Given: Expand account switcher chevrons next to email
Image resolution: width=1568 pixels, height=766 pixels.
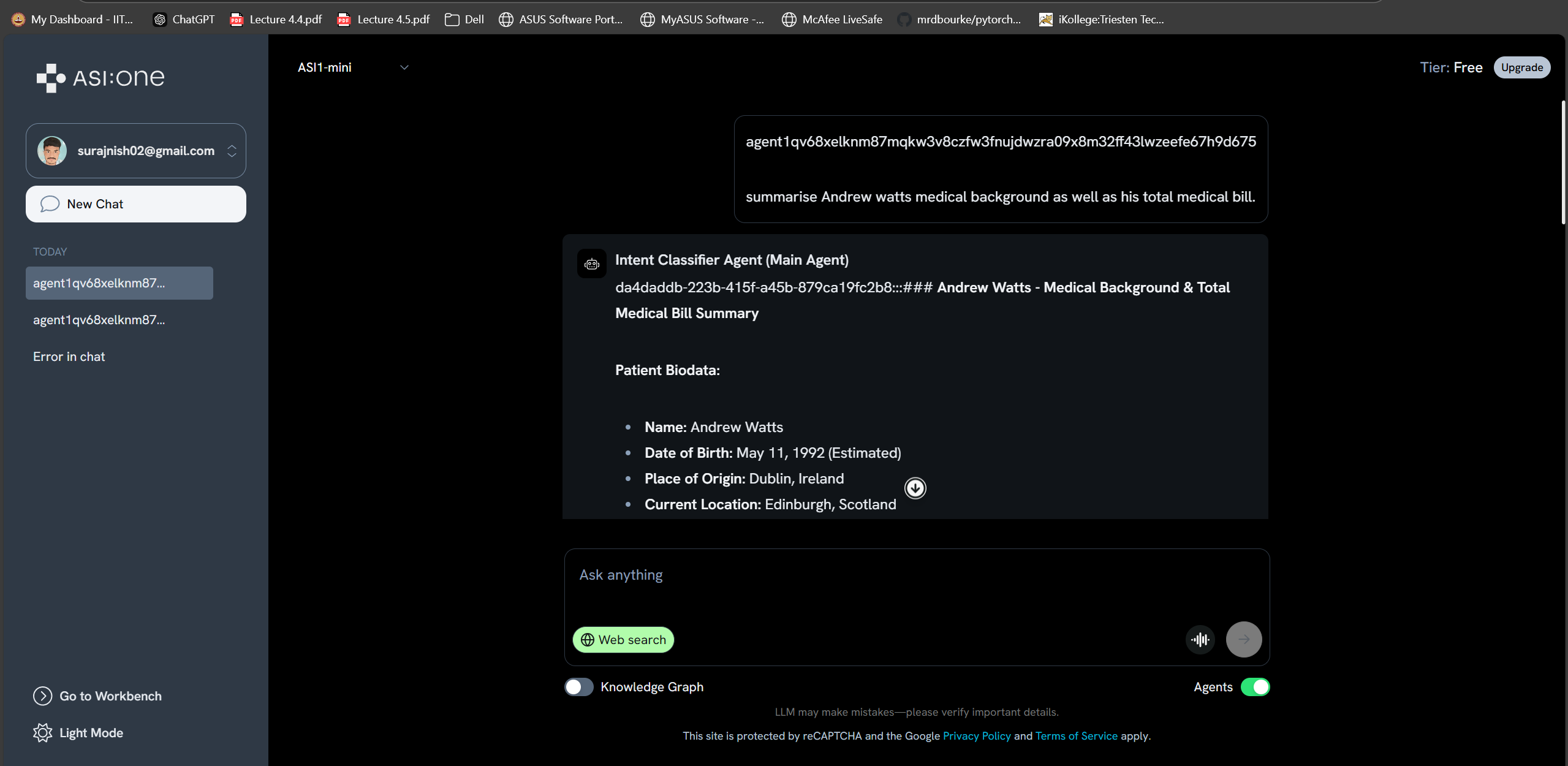Looking at the screenshot, I should [232, 151].
